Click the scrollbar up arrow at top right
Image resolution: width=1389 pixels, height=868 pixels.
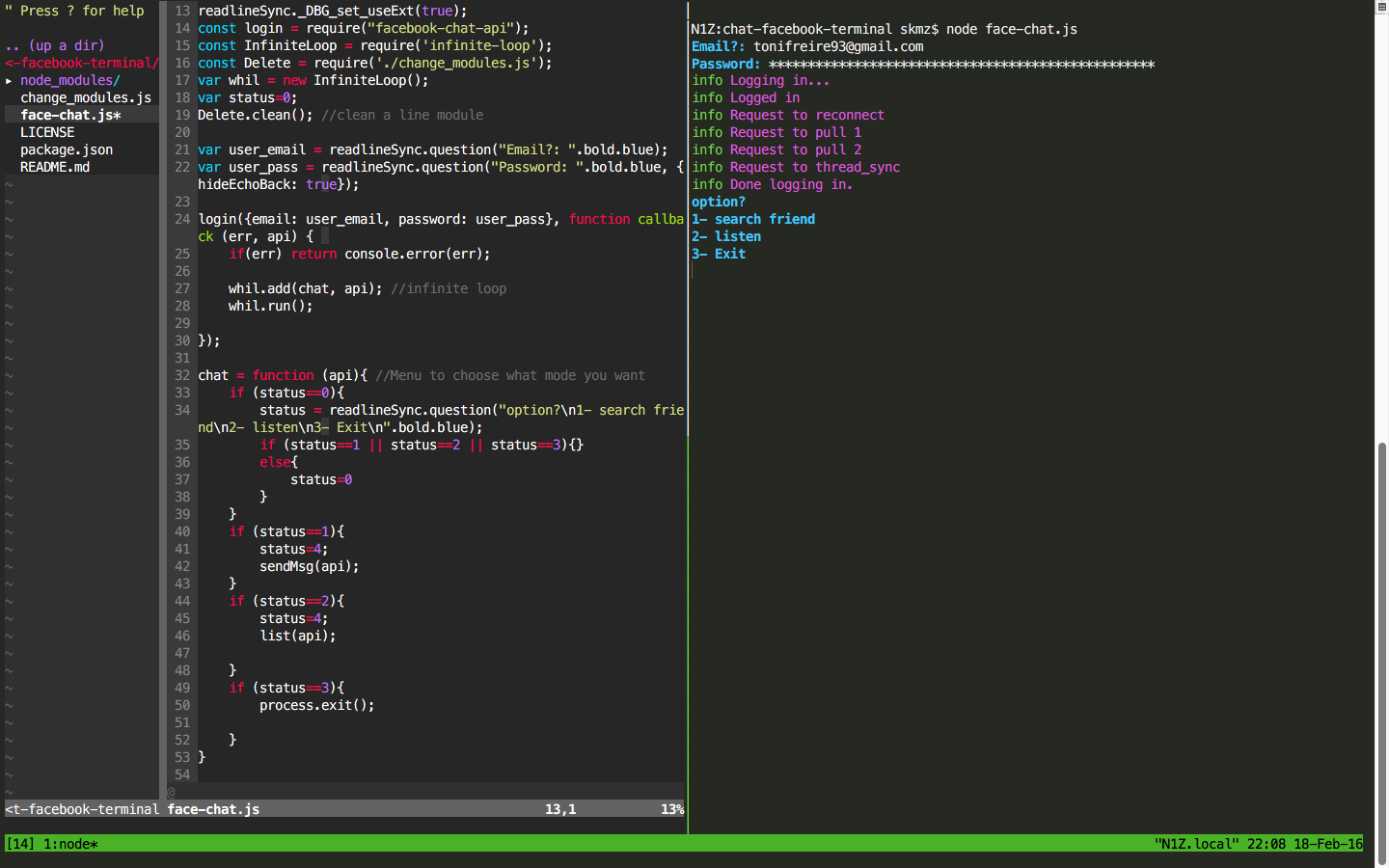(x=1381, y=7)
